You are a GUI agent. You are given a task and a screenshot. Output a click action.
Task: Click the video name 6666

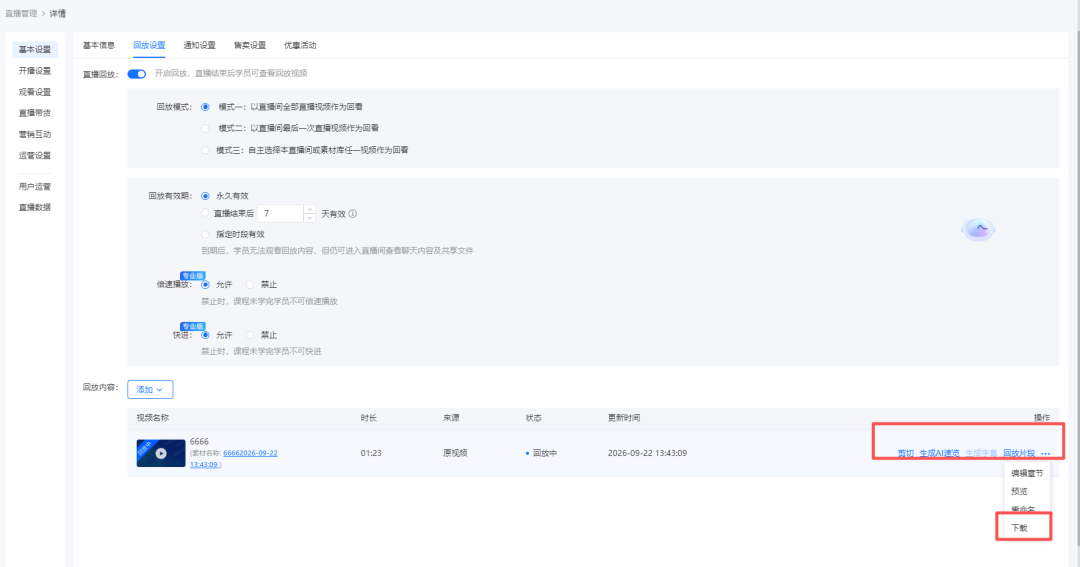[199, 442]
